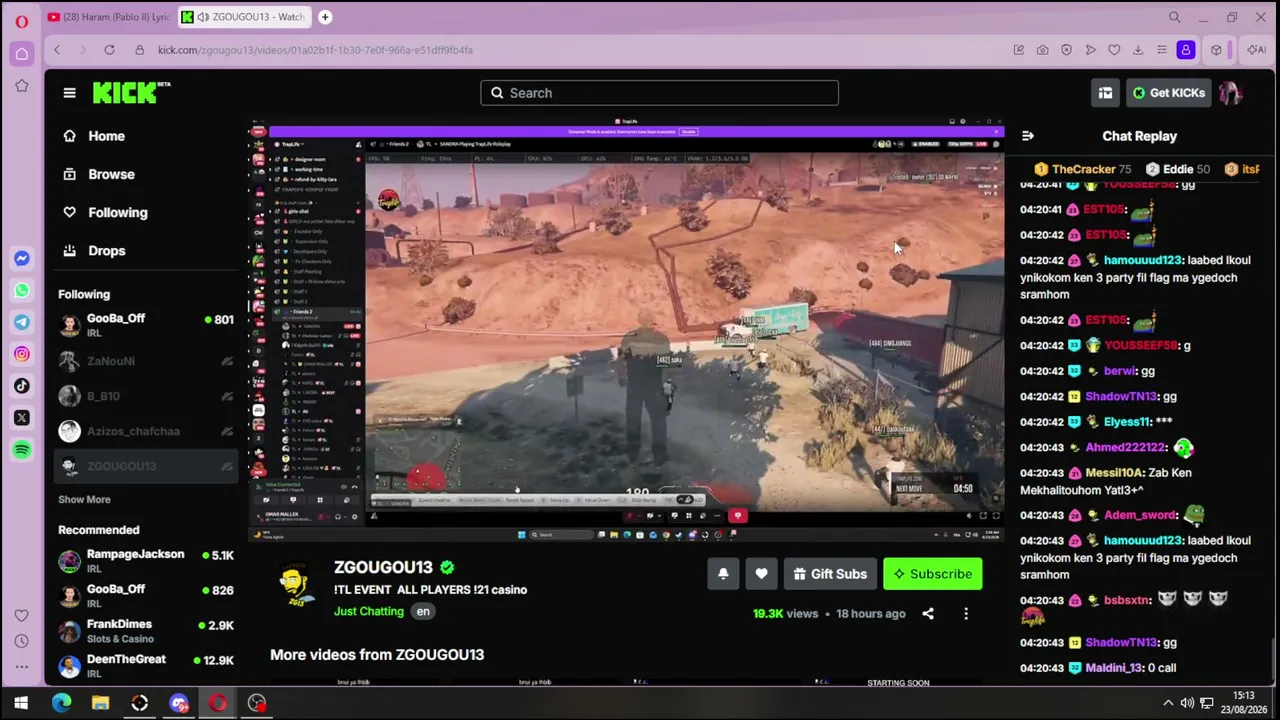Click the Opera send/flow arrow icon

1090,50
